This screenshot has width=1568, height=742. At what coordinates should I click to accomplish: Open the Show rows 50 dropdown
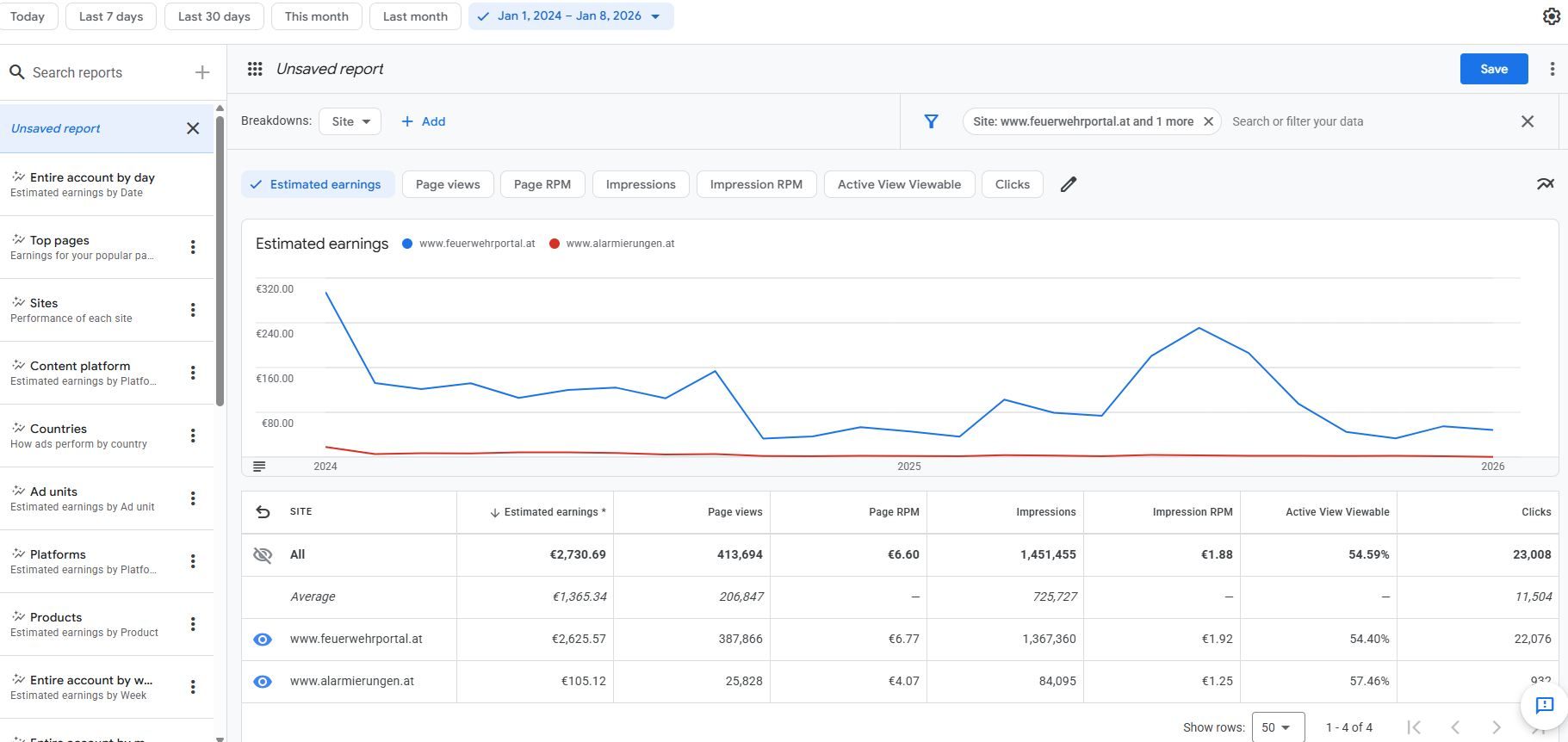click(1277, 727)
